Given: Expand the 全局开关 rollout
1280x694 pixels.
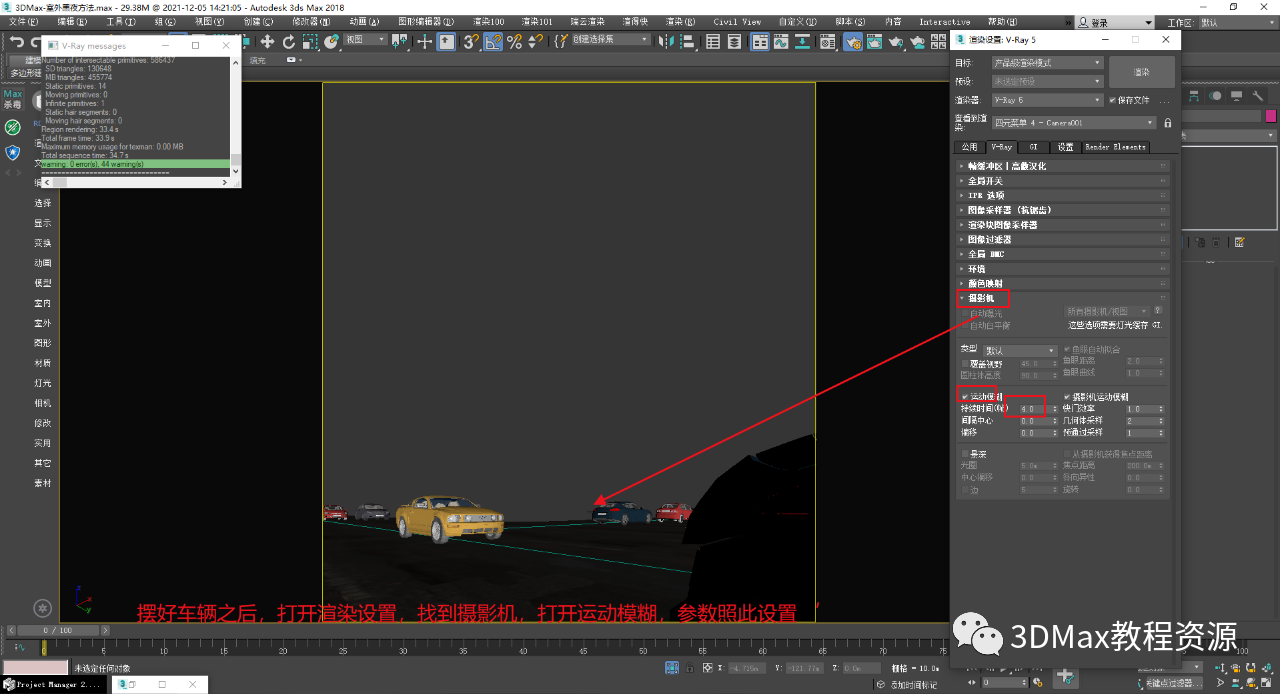Looking at the screenshot, I should click(x=983, y=181).
